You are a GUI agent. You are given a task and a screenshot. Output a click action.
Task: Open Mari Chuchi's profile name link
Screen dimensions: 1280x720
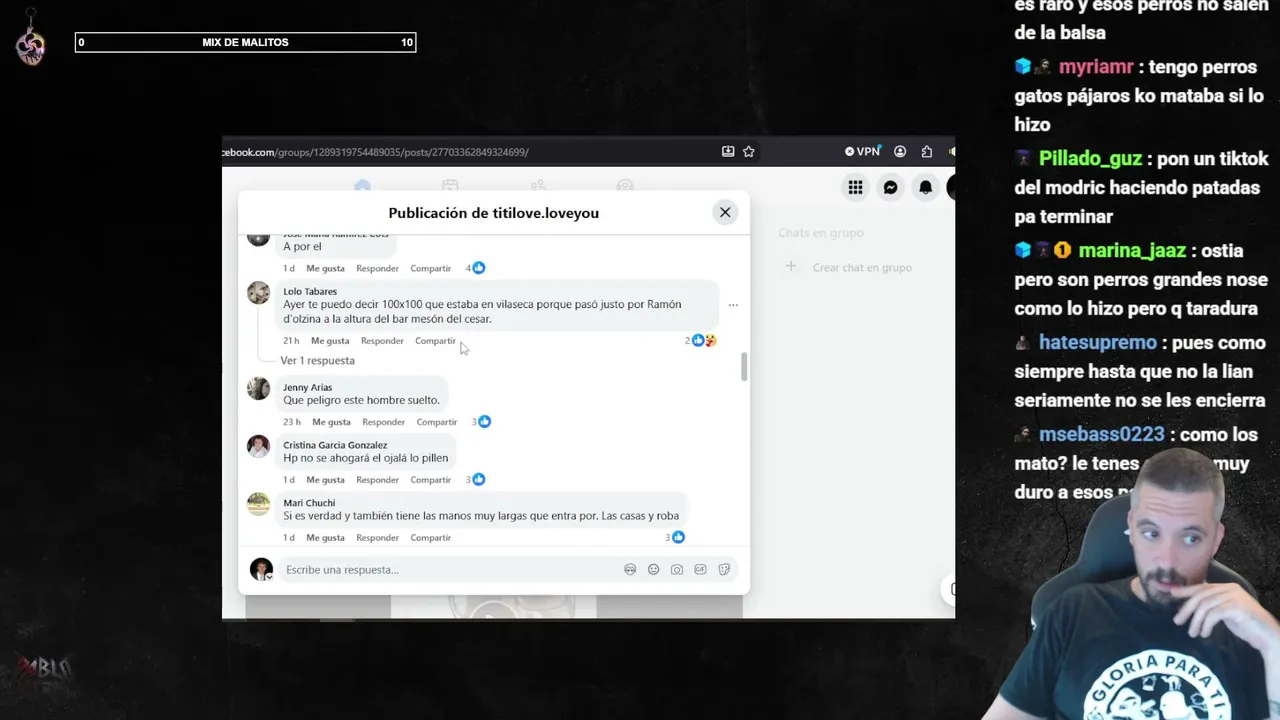coord(309,503)
